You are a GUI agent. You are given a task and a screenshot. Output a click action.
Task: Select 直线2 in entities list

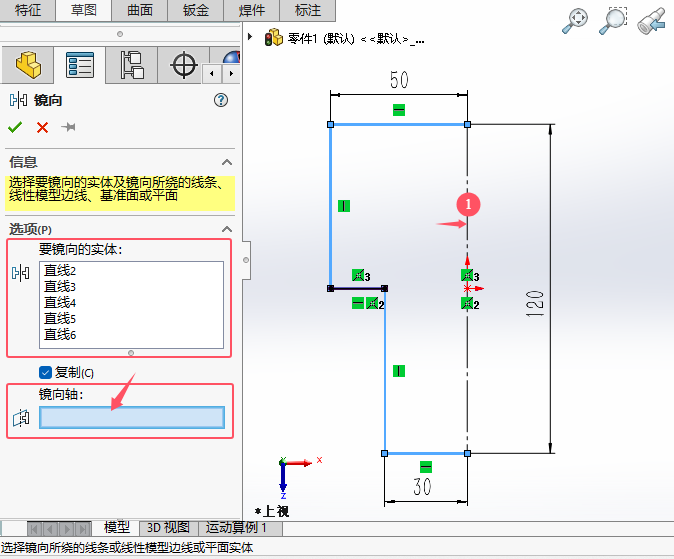coord(60,271)
